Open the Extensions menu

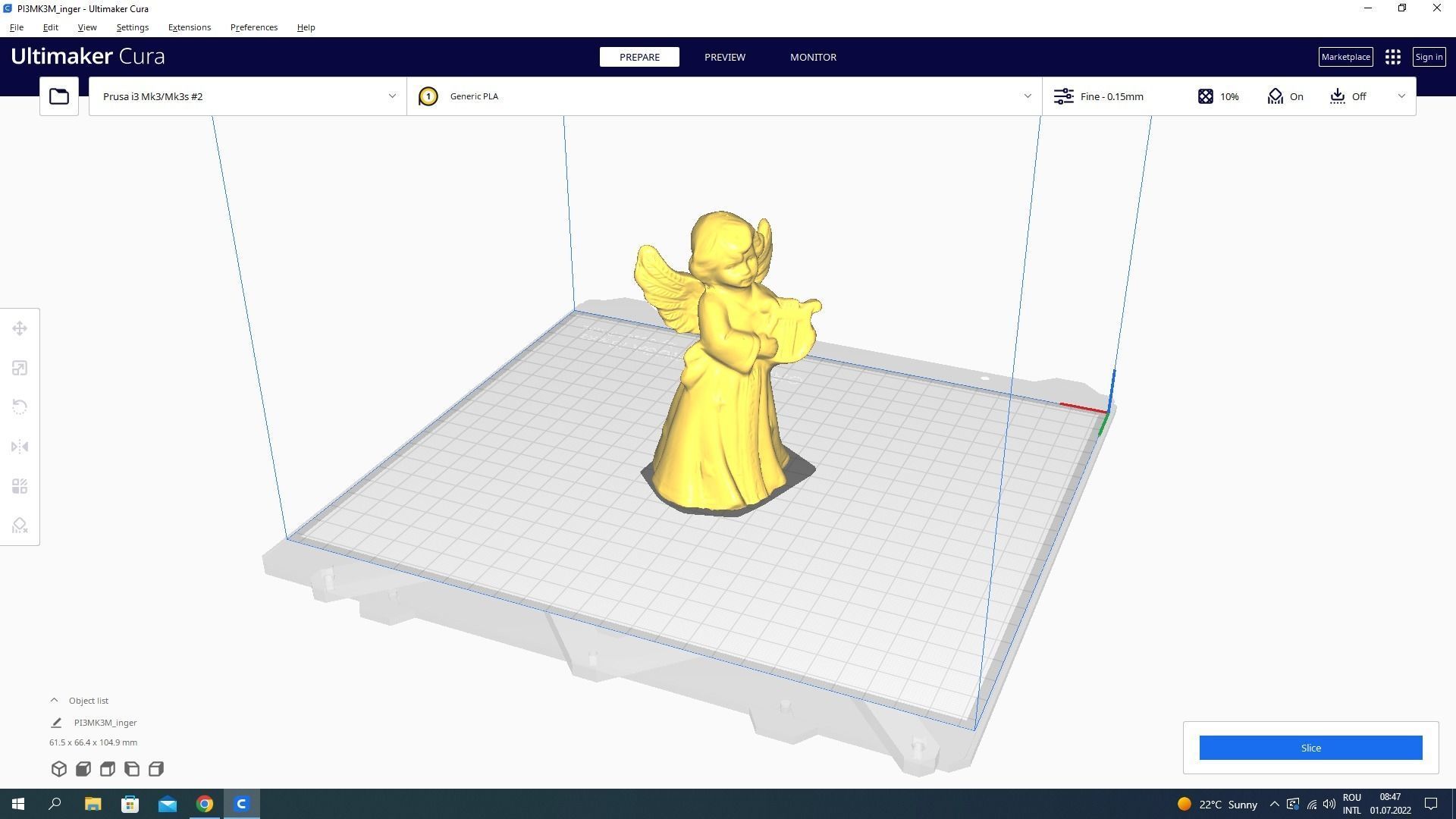tap(190, 27)
